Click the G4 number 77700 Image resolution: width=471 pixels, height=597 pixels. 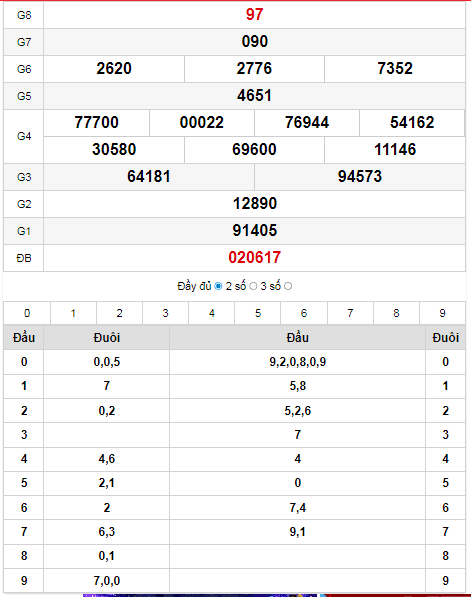tap(96, 123)
